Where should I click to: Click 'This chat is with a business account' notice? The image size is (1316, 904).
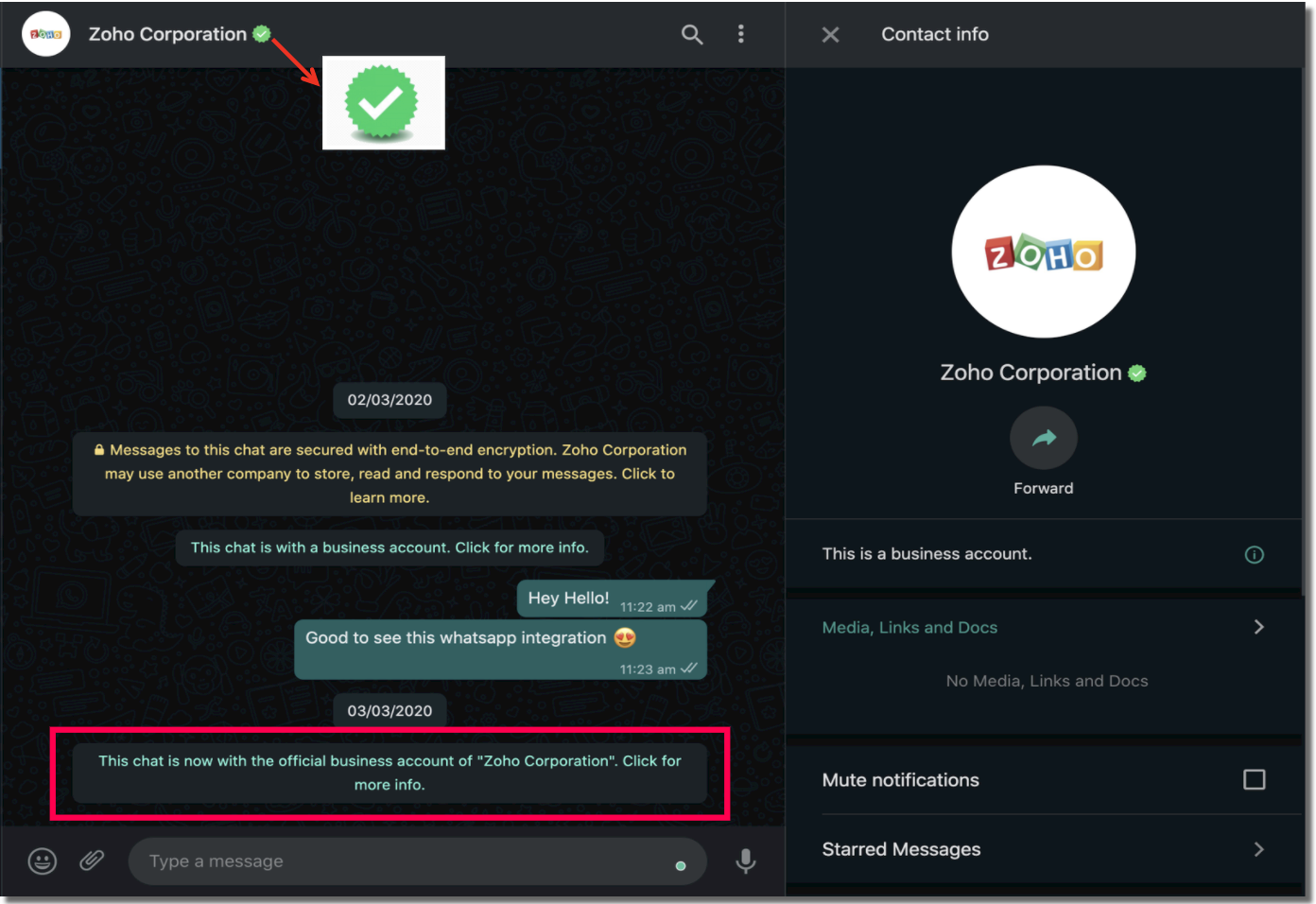pyautogui.click(x=390, y=548)
